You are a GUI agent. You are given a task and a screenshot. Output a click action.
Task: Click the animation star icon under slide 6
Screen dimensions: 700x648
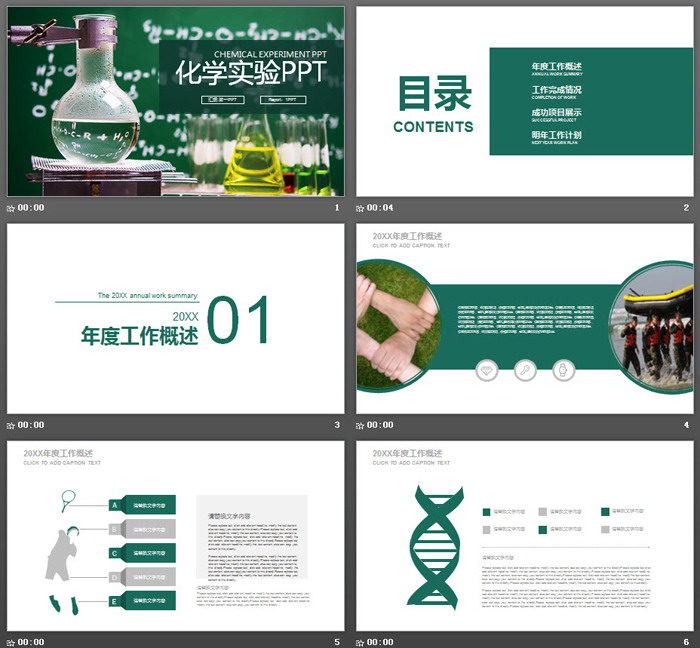coord(360,643)
